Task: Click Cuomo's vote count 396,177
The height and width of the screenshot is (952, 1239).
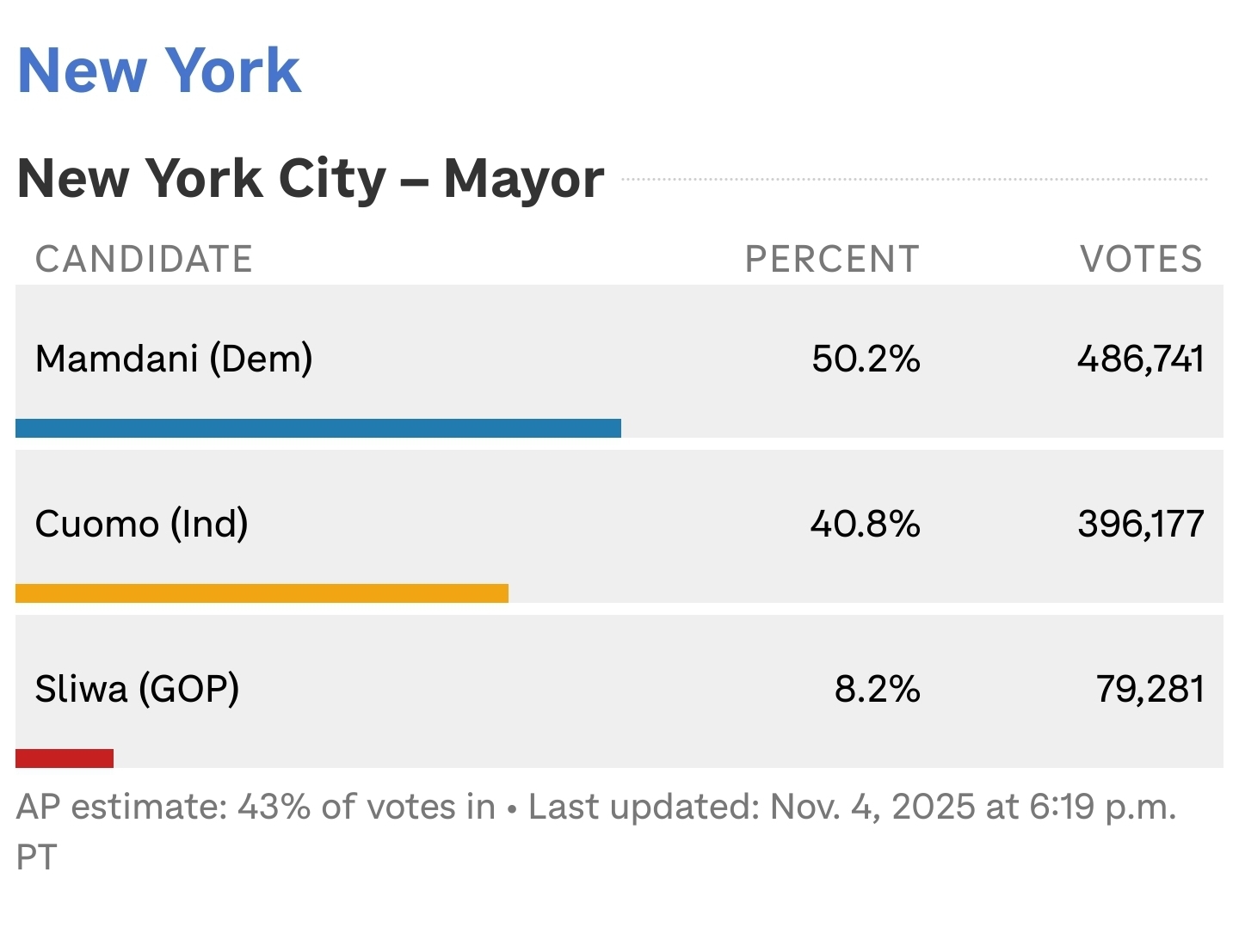Action: click(x=1140, y=524)
